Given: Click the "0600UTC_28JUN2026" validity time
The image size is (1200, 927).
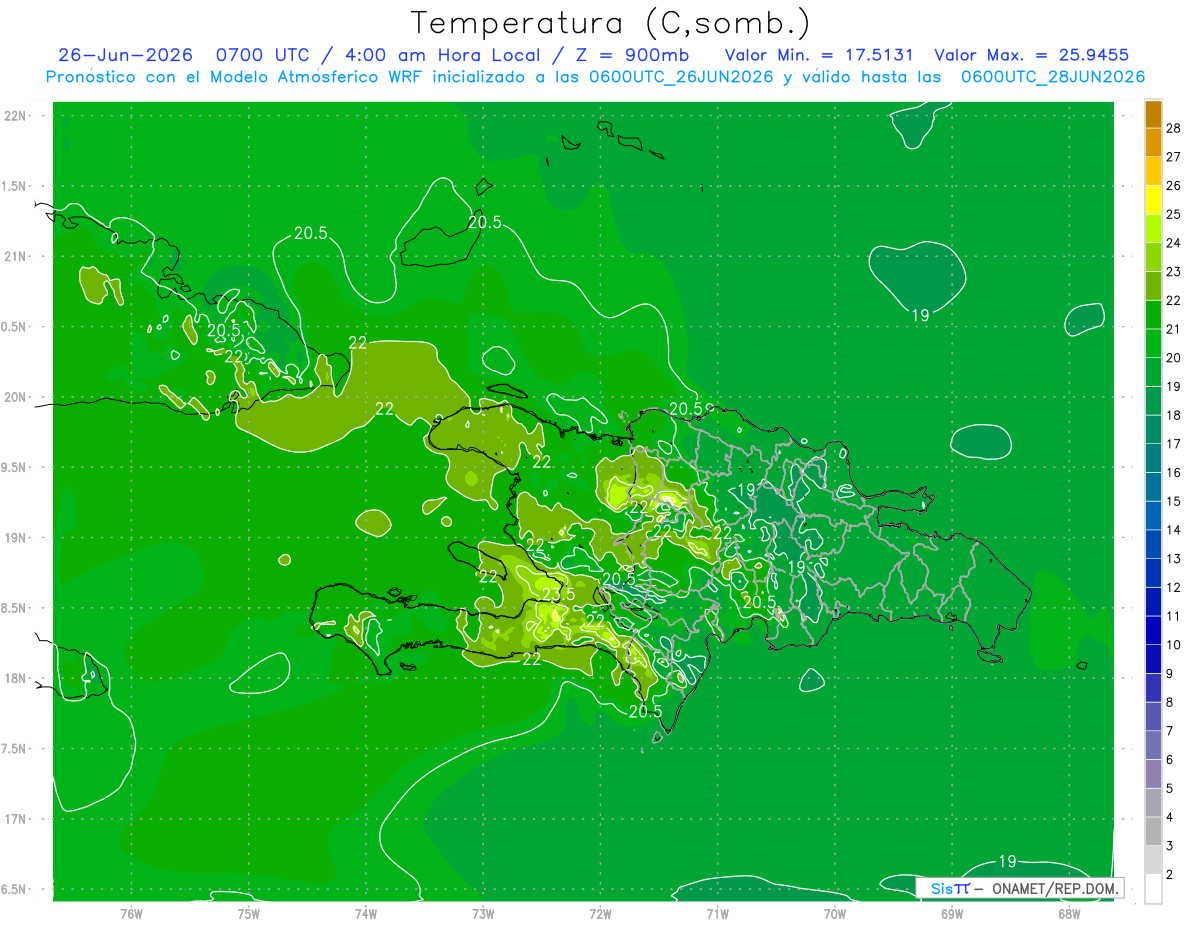Looking at the screenshot, I should pyautogui.click(x=1053, y=77).
